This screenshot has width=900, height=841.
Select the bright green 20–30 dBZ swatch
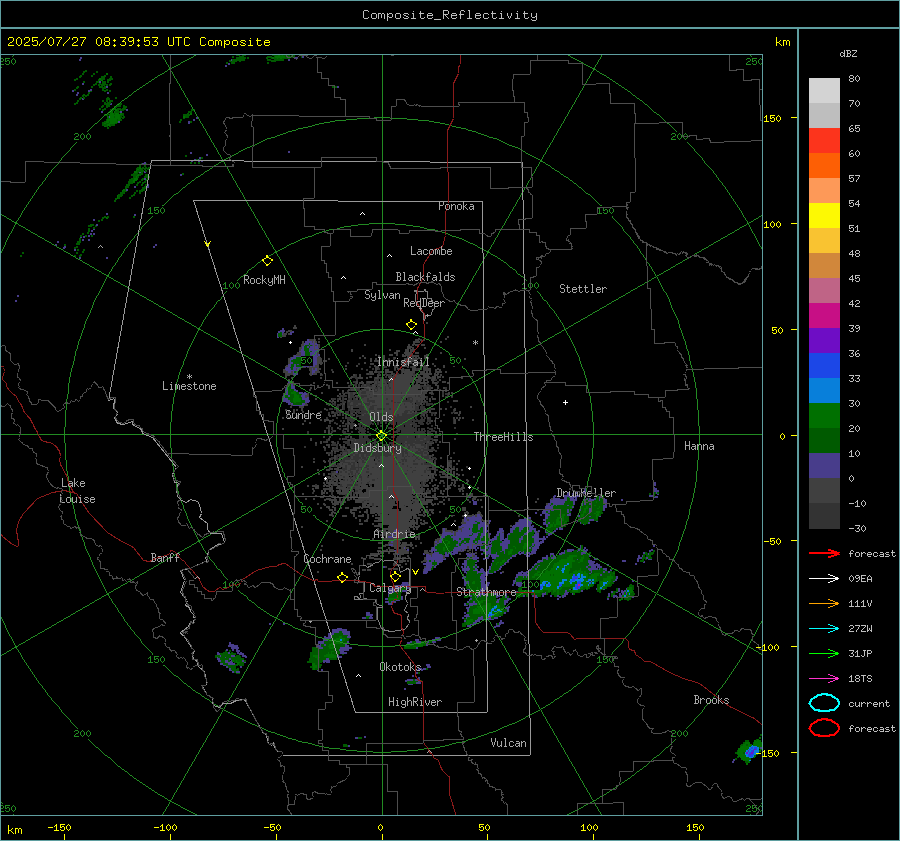(824, 416)
